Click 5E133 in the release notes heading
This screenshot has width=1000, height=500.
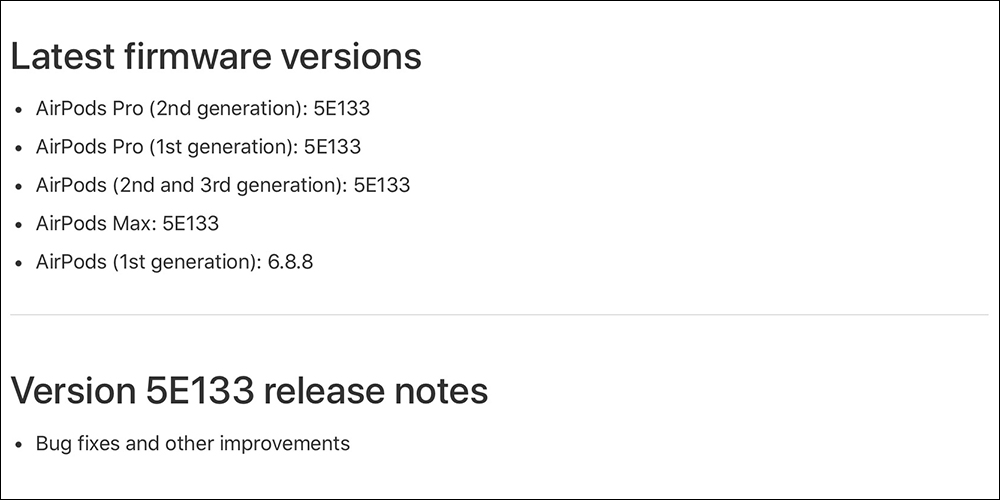coord(200,390)
